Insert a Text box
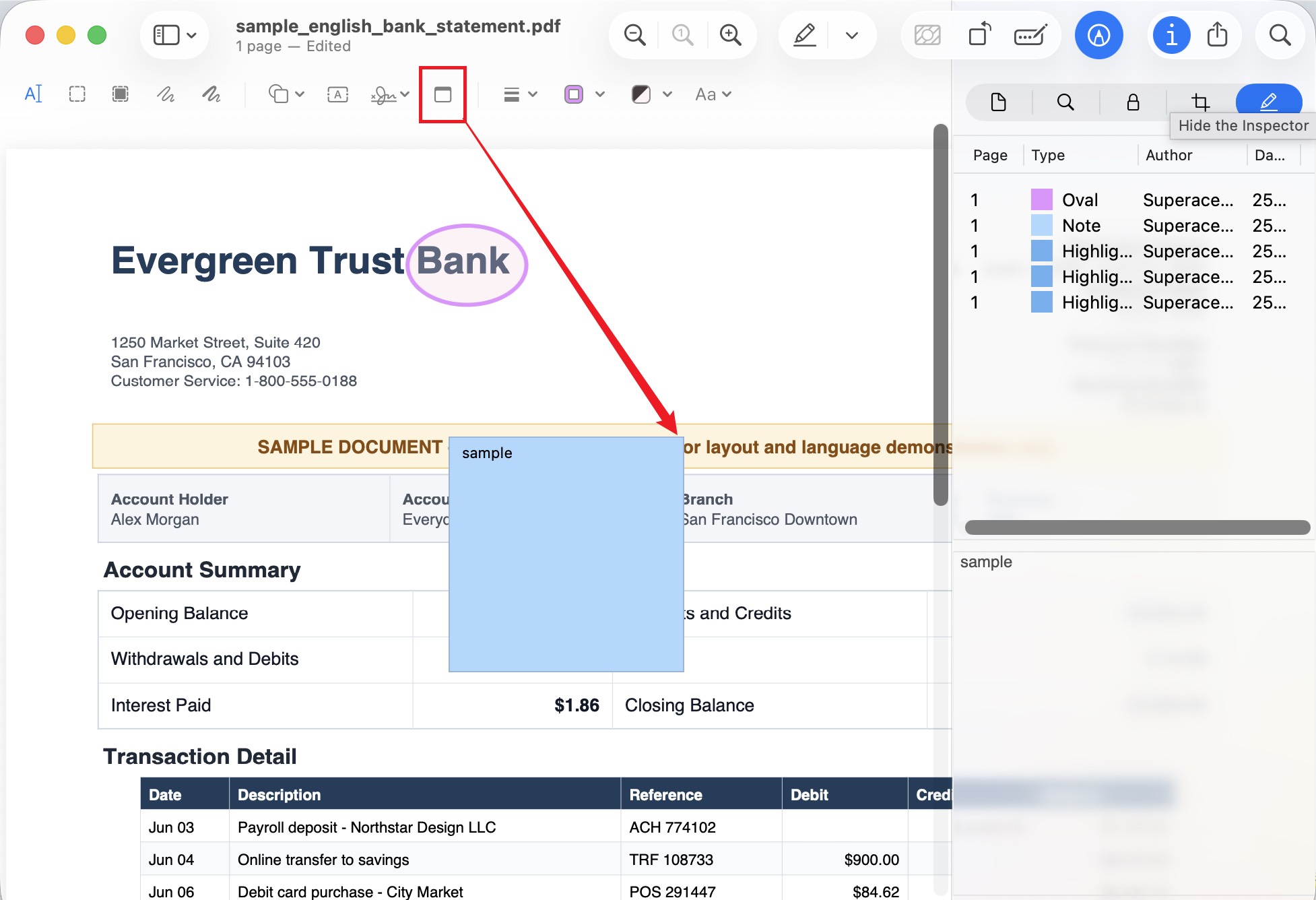The height and width of the screenshot is (900, 1316). [x=337, y=94]
